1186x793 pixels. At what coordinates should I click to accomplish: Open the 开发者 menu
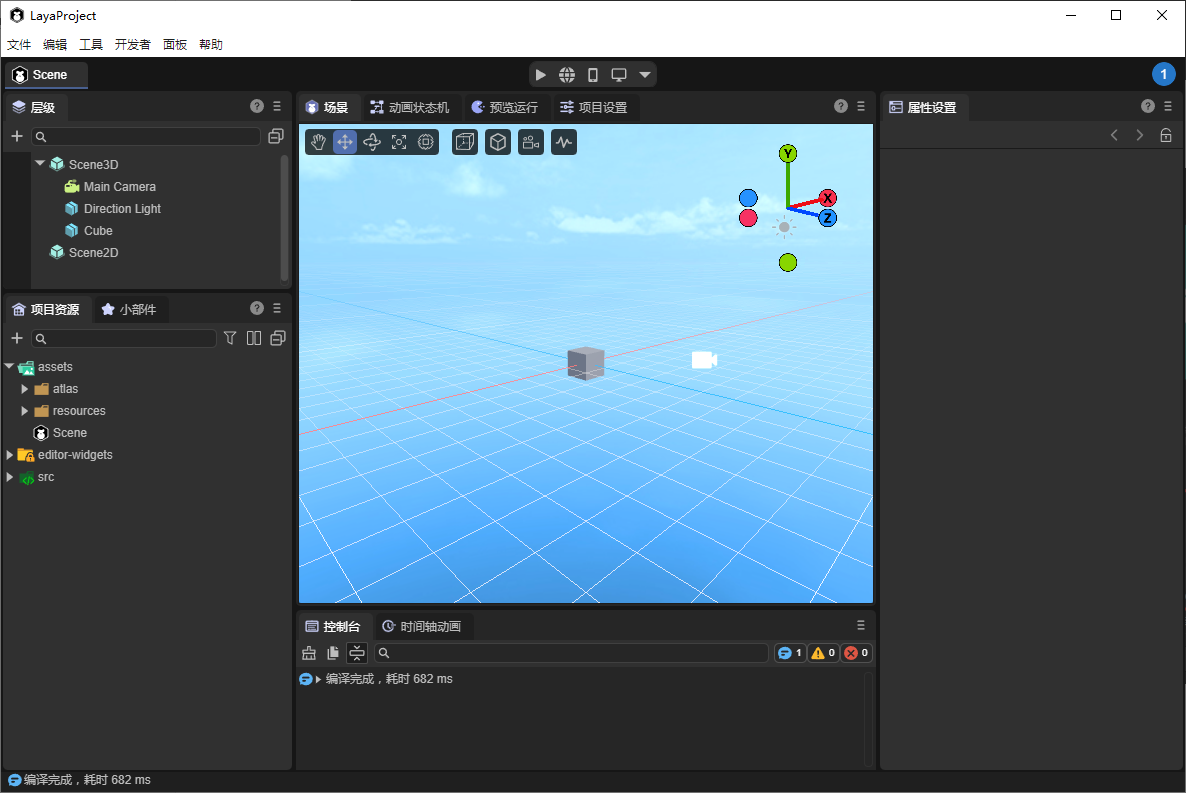[132, 45]
